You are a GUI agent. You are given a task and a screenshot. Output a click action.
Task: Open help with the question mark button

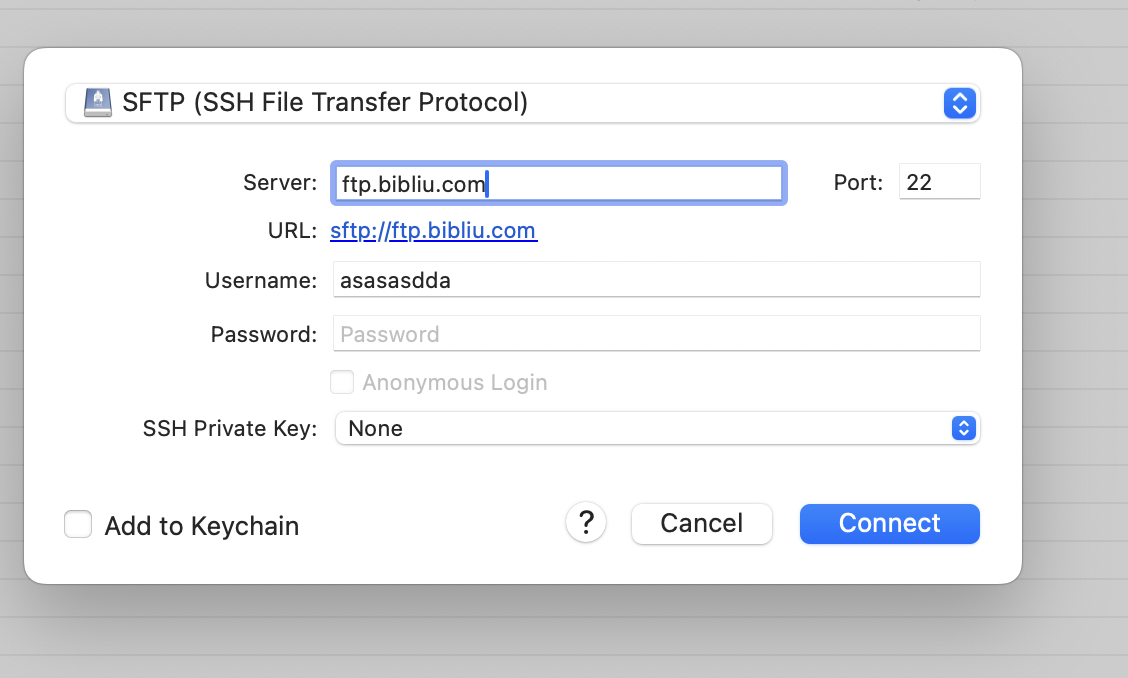click(586, 522)
